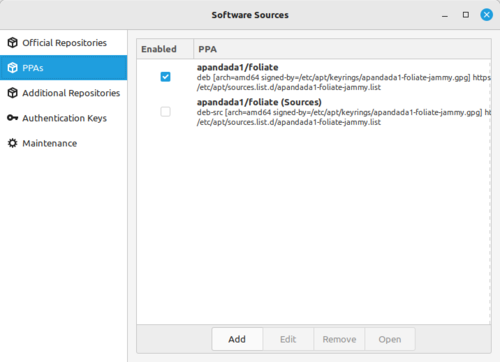
Task: Click the Open button
Action: click(x=390, y=339)
